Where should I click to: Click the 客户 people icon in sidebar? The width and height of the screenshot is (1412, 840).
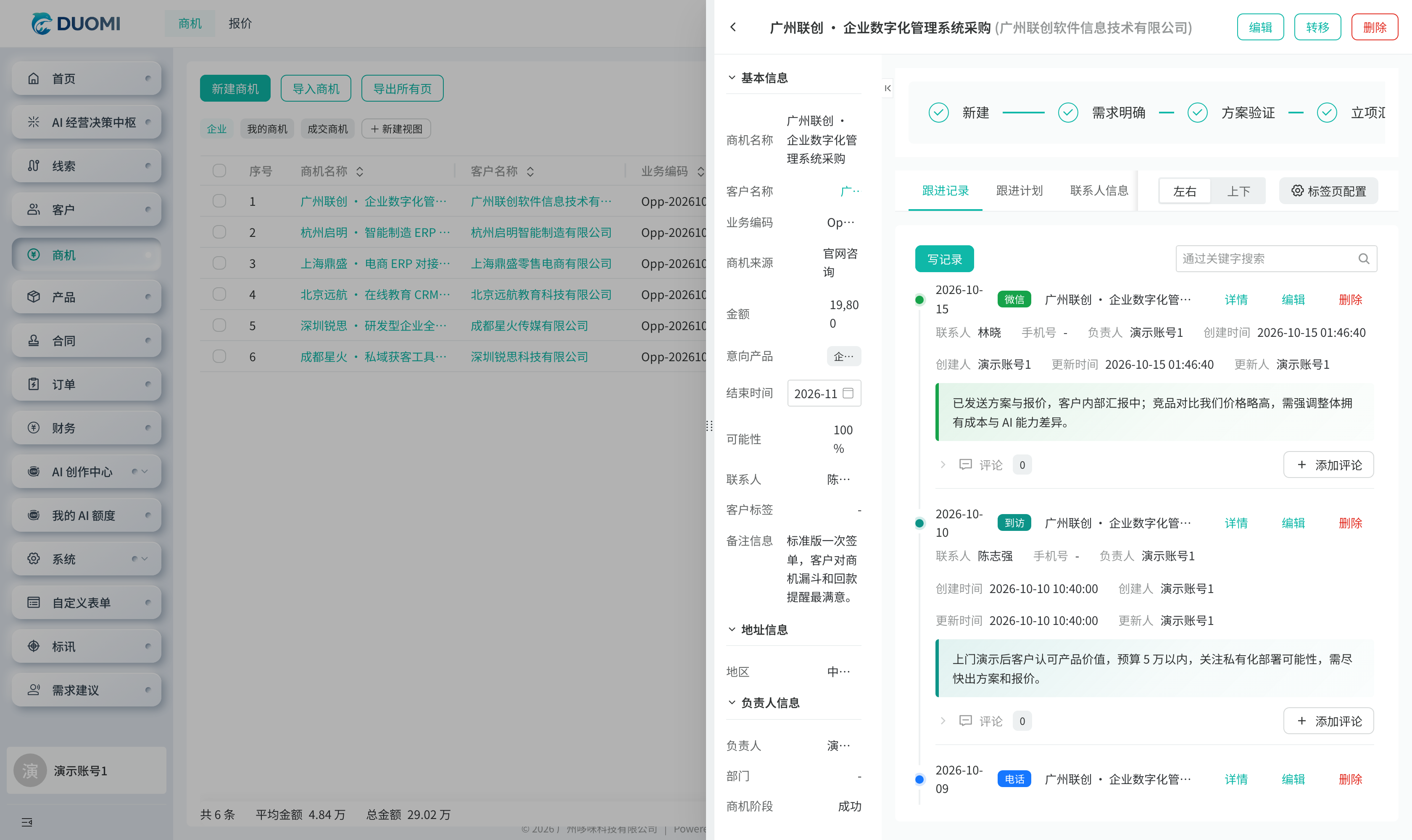(x=34, y=210)
